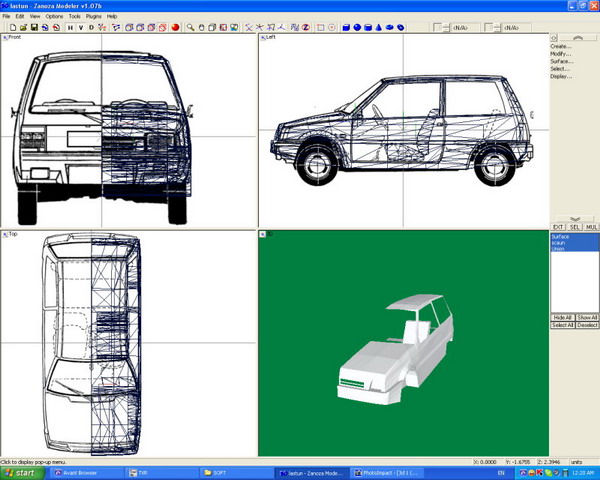
Task: Click the zoom extents box icon
Action: pyautogui.click(x=212, y=28)
